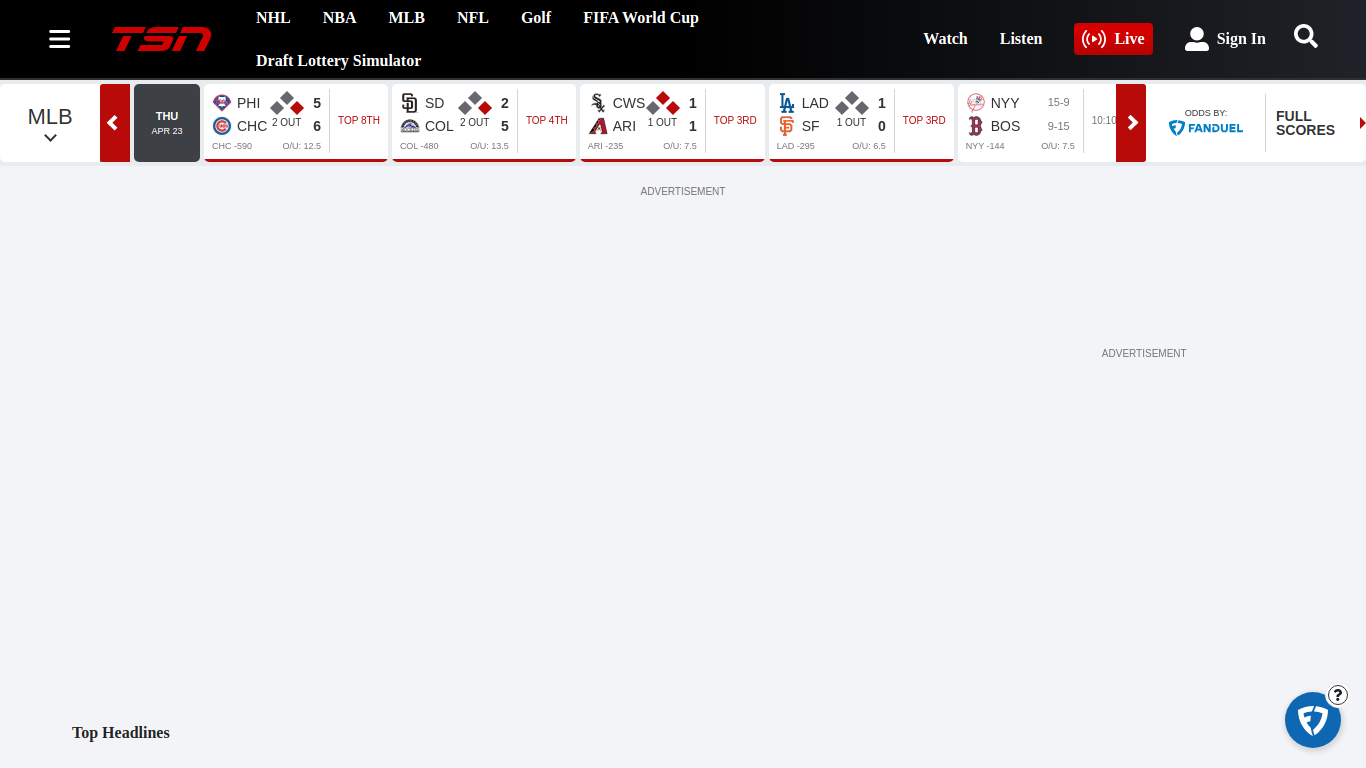Click the White Sox team logo
Screen dimensions: 1366x768
(598, 103)
